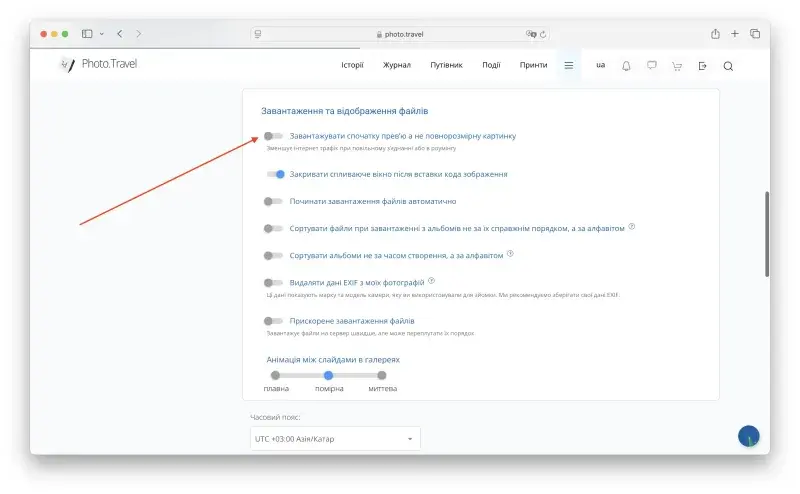Open the Принти menu item

pyautogui.click(x=533, y=65)
